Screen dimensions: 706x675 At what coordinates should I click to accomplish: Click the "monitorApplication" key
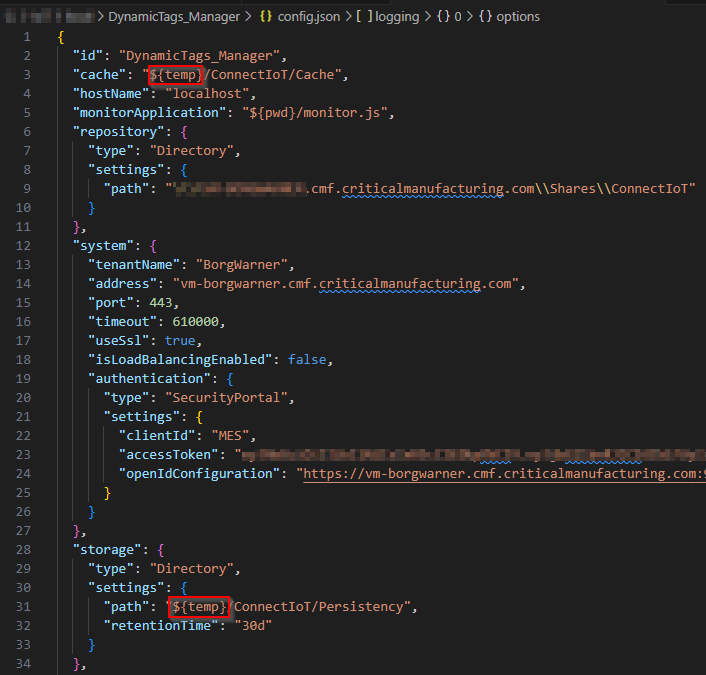(149, 113)
